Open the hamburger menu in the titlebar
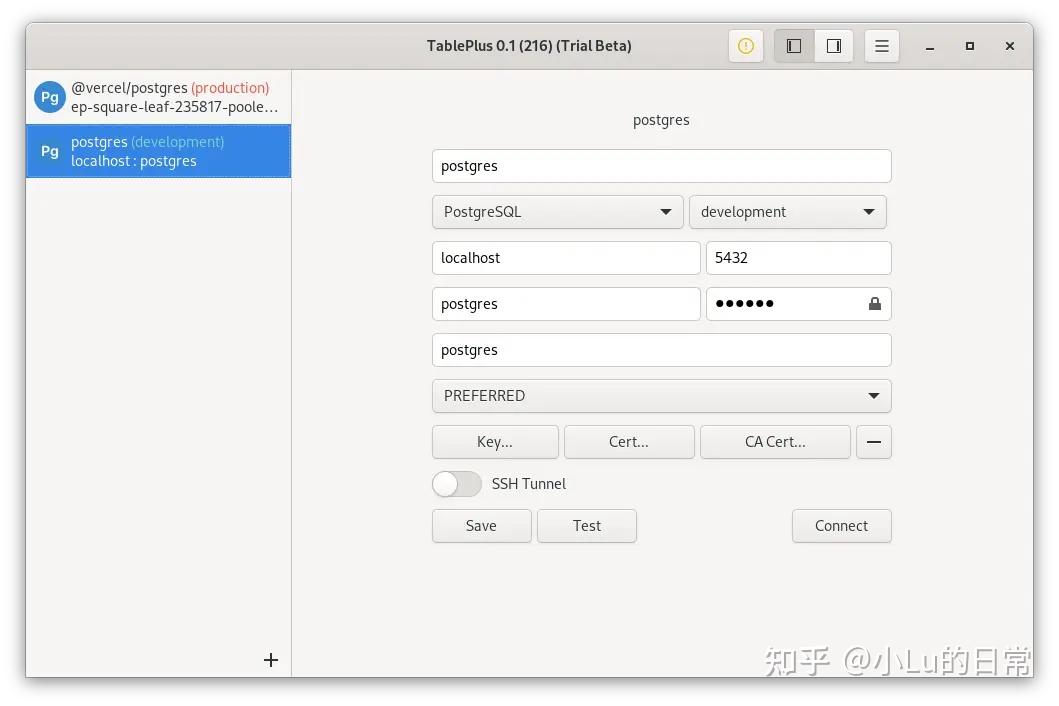This screenshot has height=706, width=1059. pos(881,45)
